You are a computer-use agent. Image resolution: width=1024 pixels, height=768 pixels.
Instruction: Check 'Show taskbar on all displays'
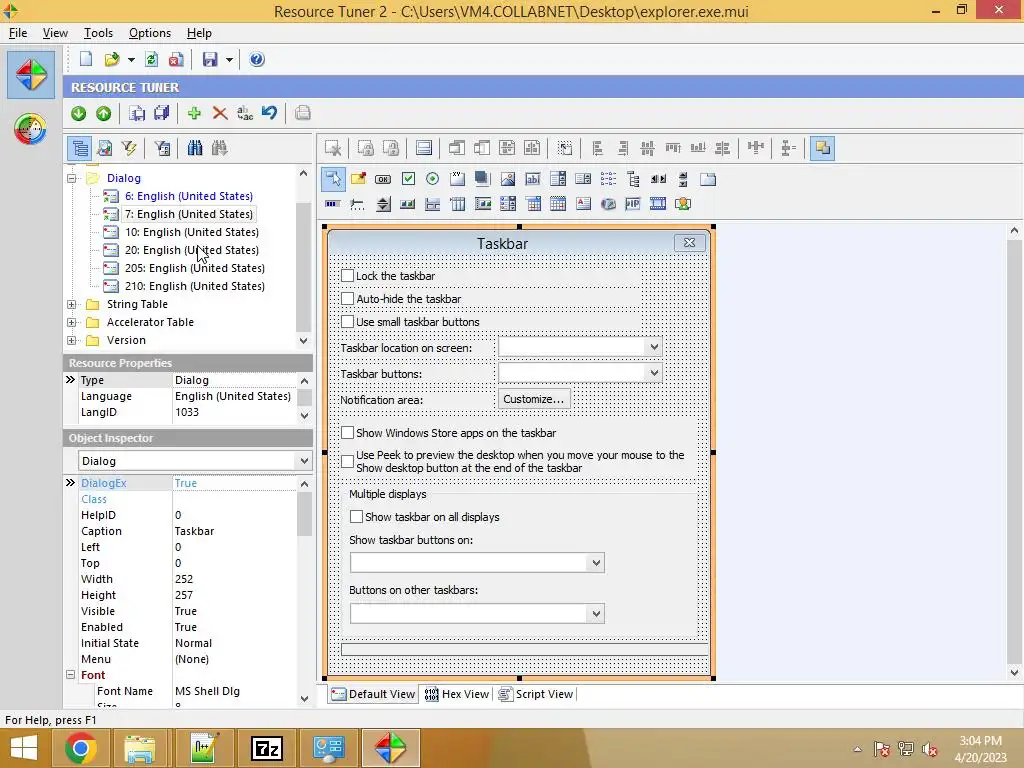tap(357, 517)
